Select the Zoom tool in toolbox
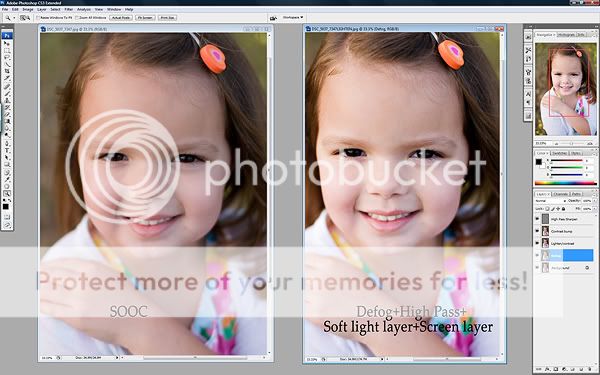The width and height of the screenshot is (600, 375). tap(7, 194)
